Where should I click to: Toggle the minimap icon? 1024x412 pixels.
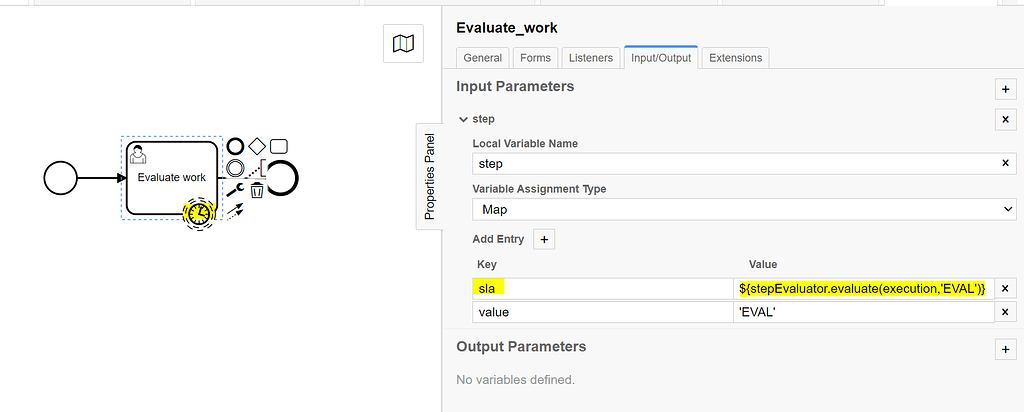tap(403, 44)
